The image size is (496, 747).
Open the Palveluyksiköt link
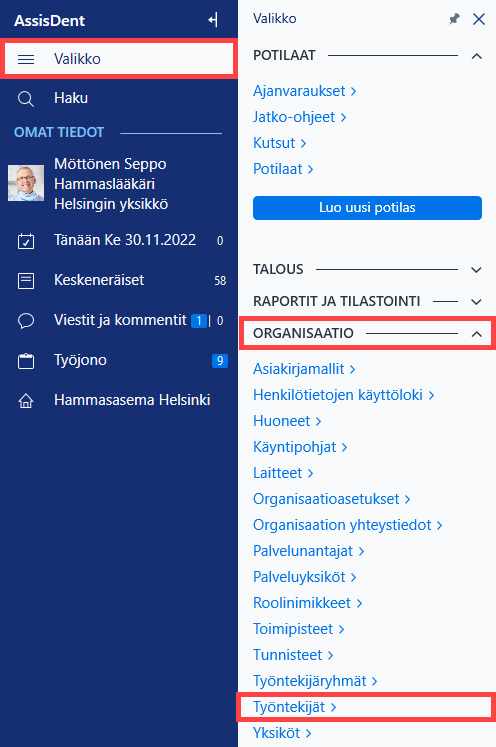(x=304, y=577)
